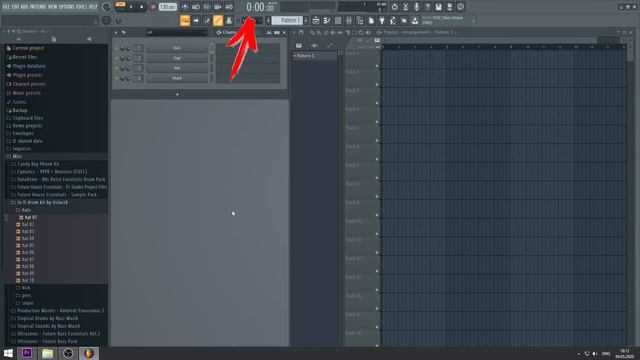Click the save project disk icon
Viewport: 640px width, 360px height.
click(438, 7)
